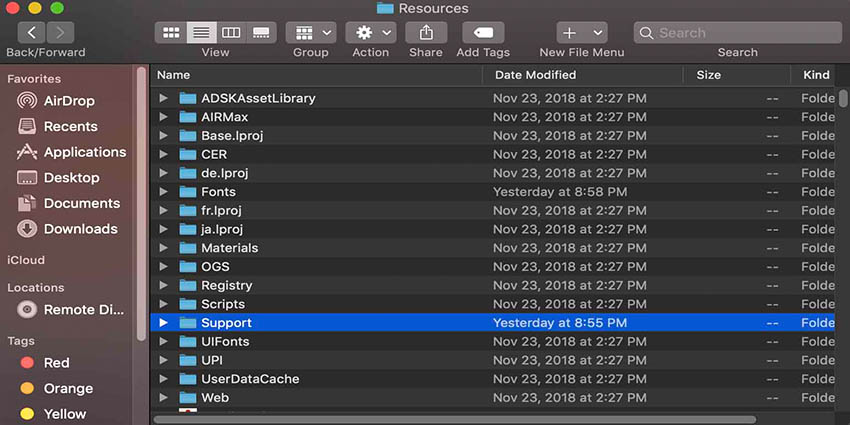Open AirDrop in the sidebar

click(70, 101)
